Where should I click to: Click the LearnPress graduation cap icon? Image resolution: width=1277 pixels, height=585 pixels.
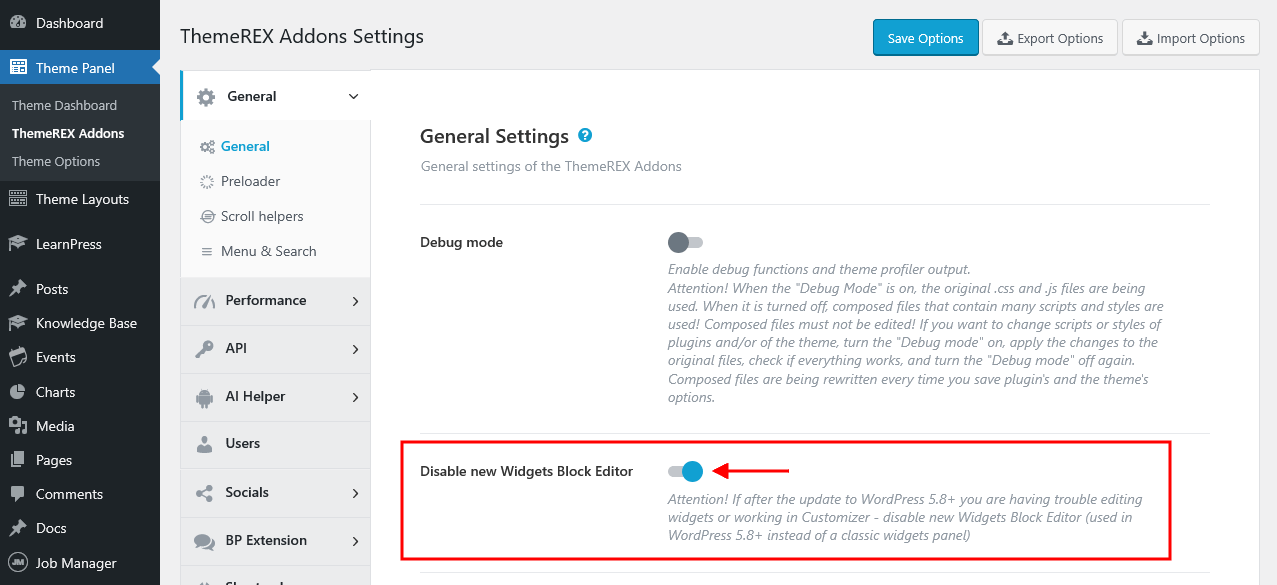coord(18,244)
